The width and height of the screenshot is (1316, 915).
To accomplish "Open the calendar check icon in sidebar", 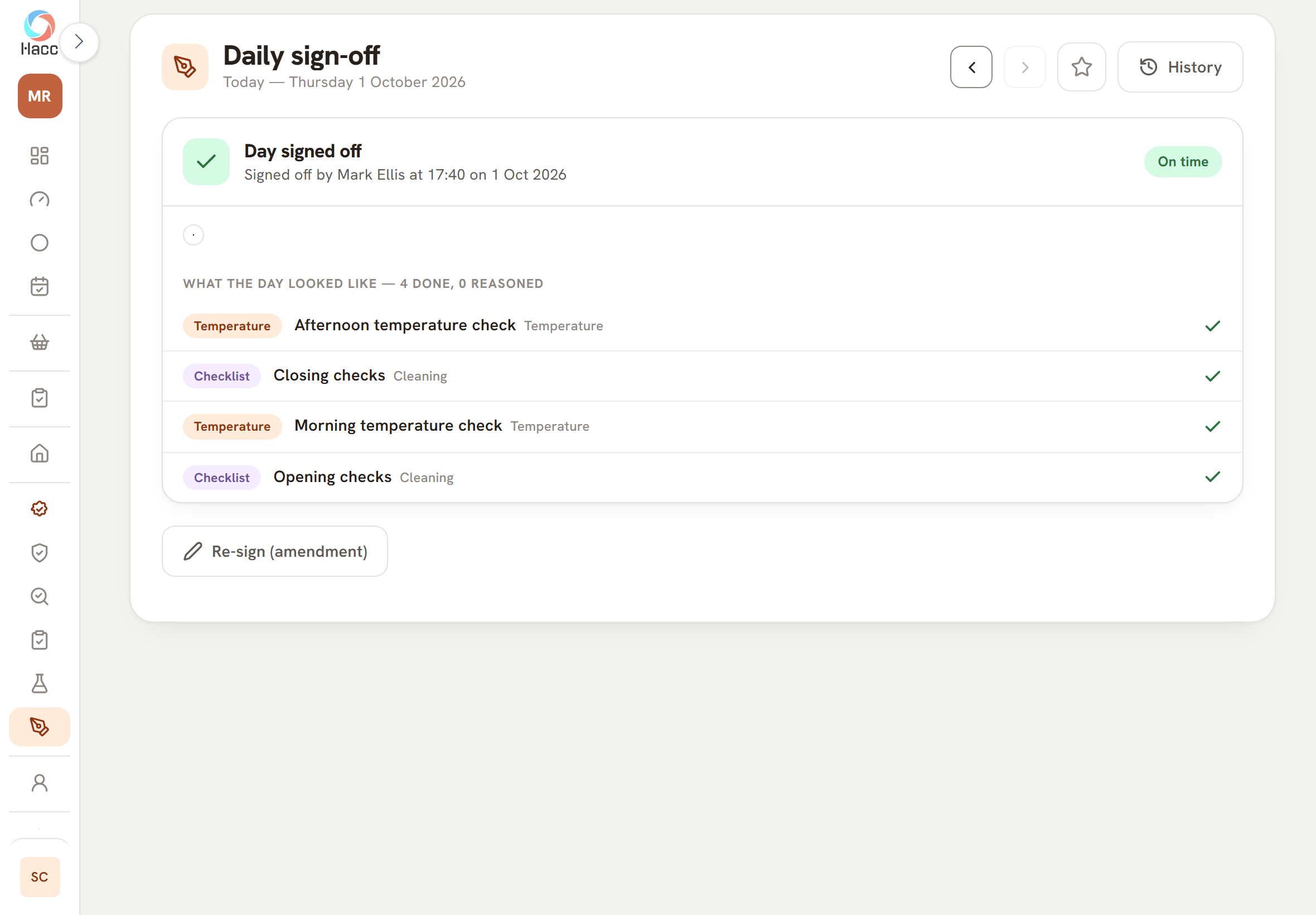I will click(x=40, y=287).
